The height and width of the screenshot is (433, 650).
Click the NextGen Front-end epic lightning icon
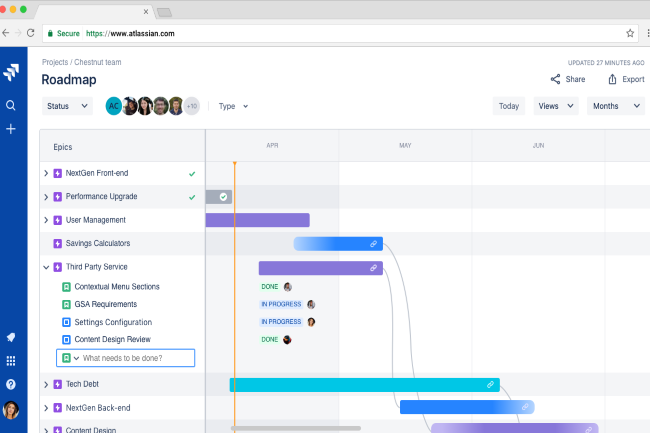pyautogui.click(x=58, y=173)
